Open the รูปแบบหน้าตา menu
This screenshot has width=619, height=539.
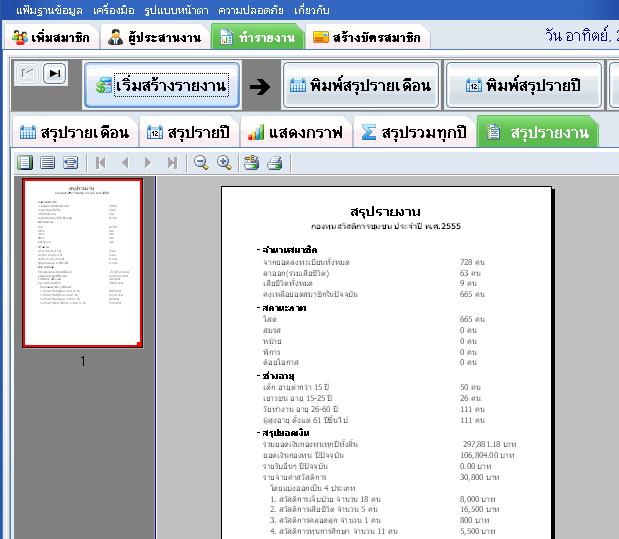pos(176,10)
